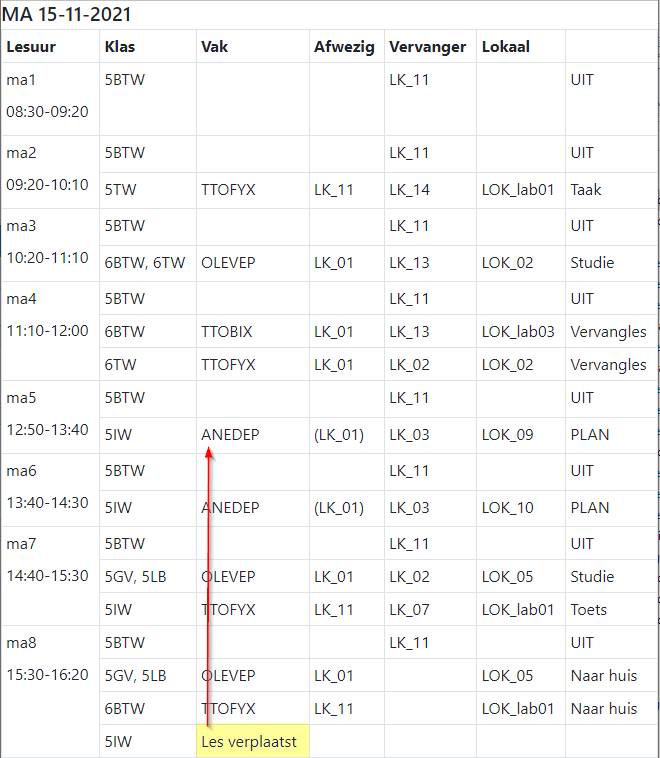Select LOK_lab03 room in ma4 row

[518, 332]
